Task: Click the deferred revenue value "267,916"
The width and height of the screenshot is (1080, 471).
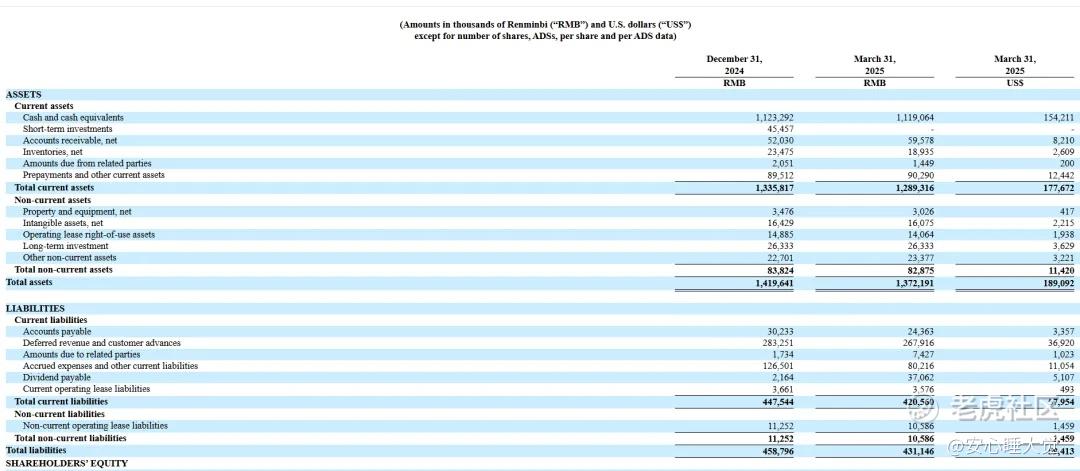Action: [918, 343]
